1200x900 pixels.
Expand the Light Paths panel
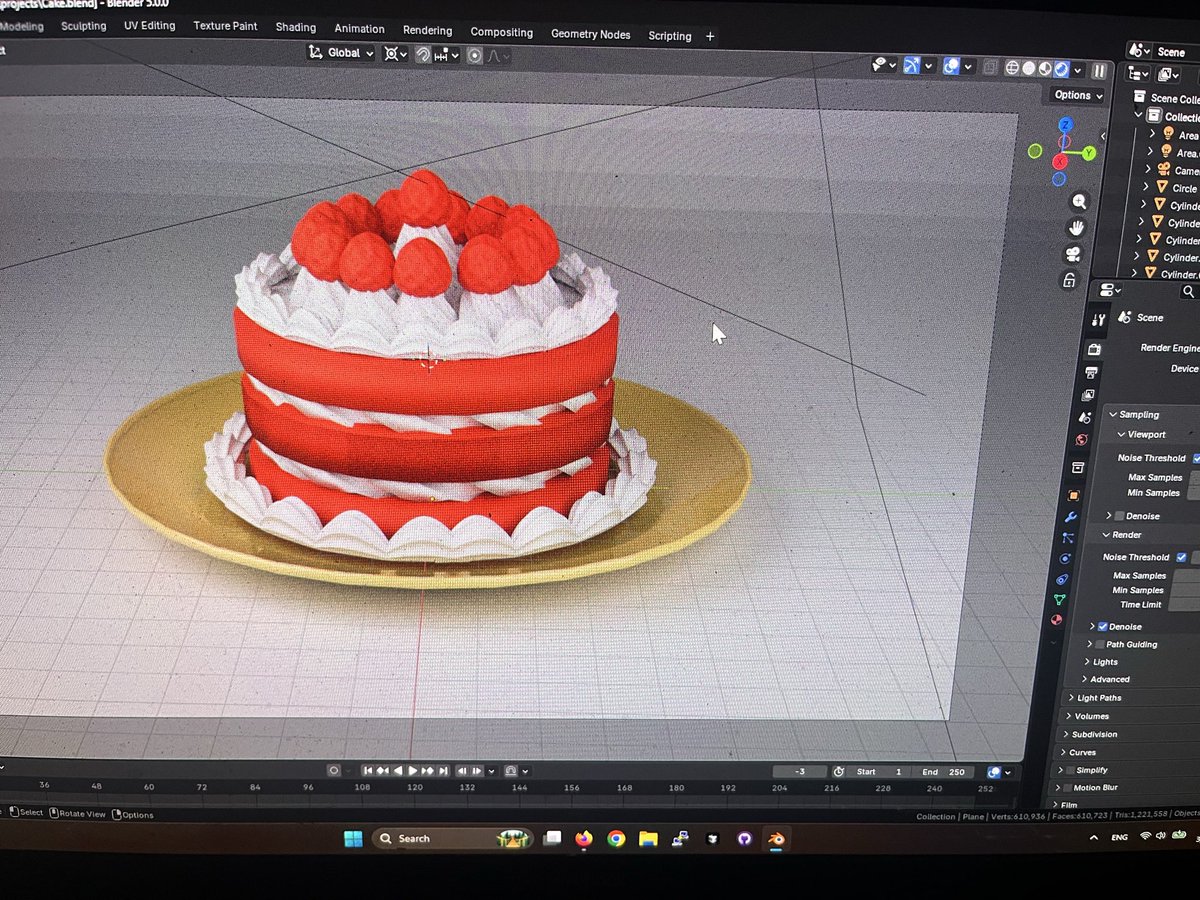[1071, 698]
